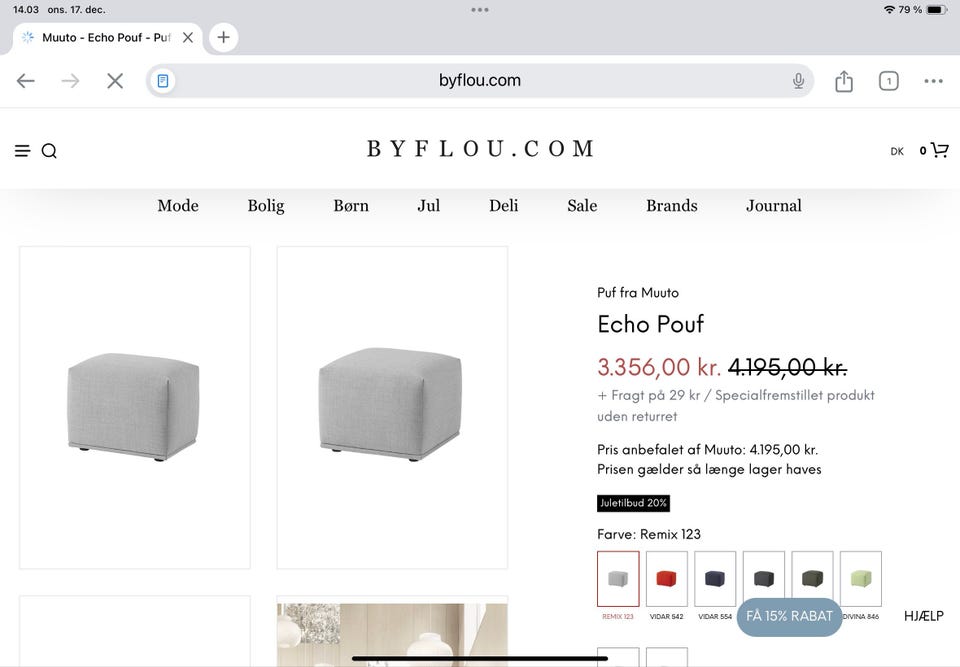
Task: Open the new tab plus button
Action: pyautogui.click(x=223, y=37)
